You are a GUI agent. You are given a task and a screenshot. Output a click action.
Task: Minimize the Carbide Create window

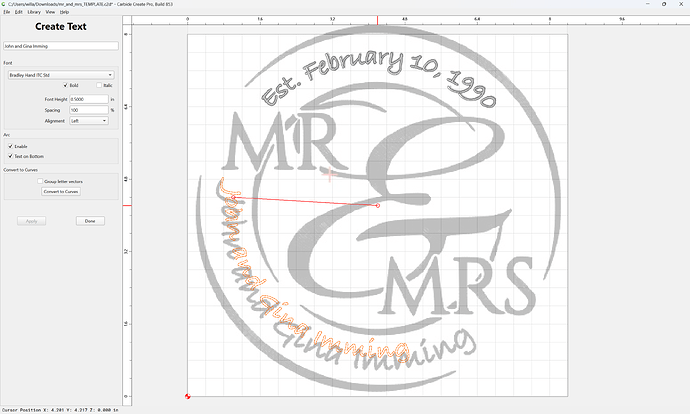click(648, 4)
